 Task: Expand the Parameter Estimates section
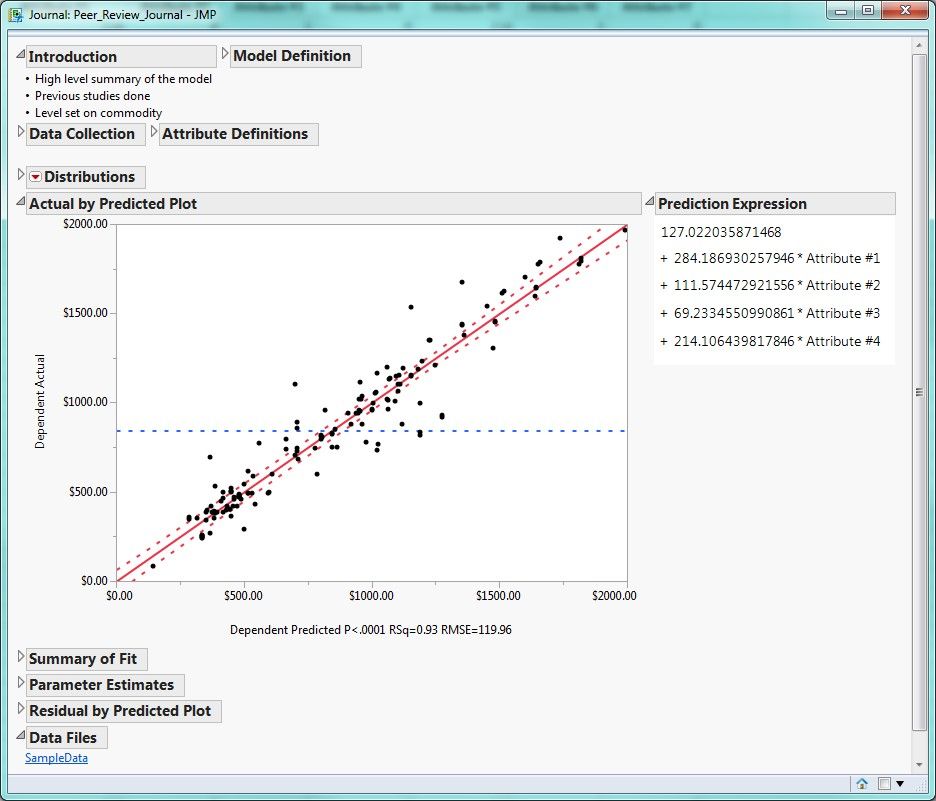[x=21, y=682]
